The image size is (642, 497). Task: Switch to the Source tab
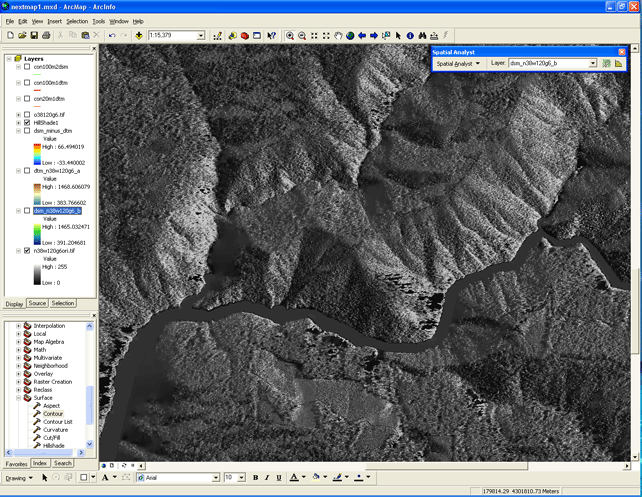[37, 303]
